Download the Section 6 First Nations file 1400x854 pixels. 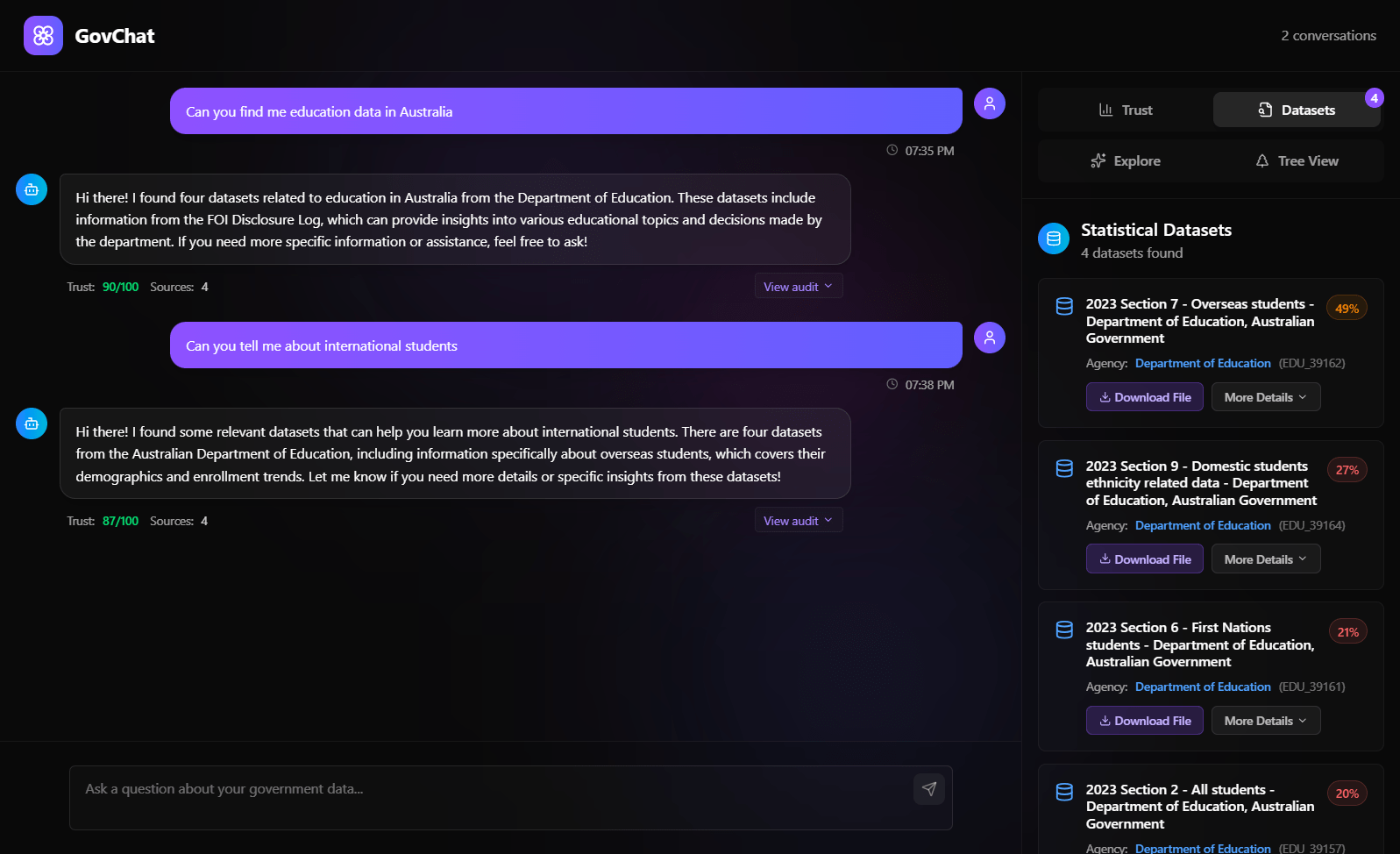pos(1144,721)
